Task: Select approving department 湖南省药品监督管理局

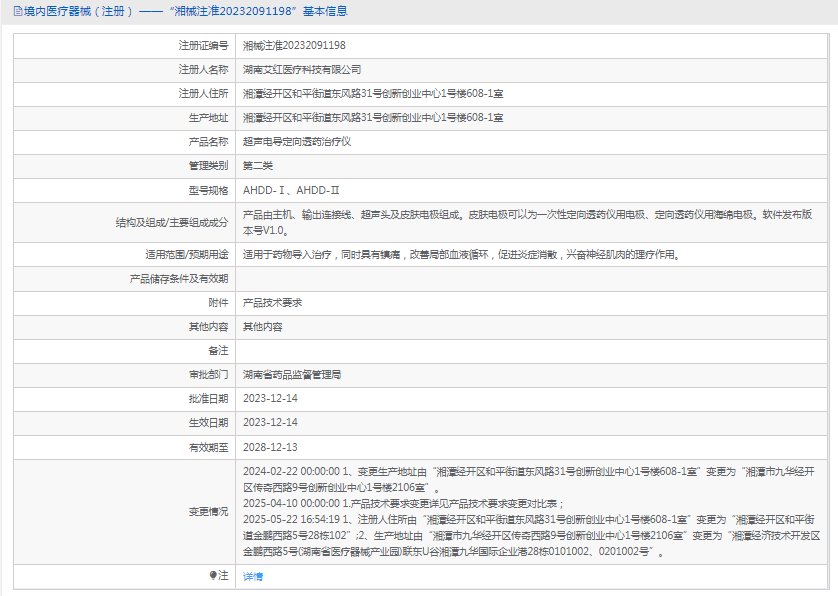Action: [x=292, y=375]
